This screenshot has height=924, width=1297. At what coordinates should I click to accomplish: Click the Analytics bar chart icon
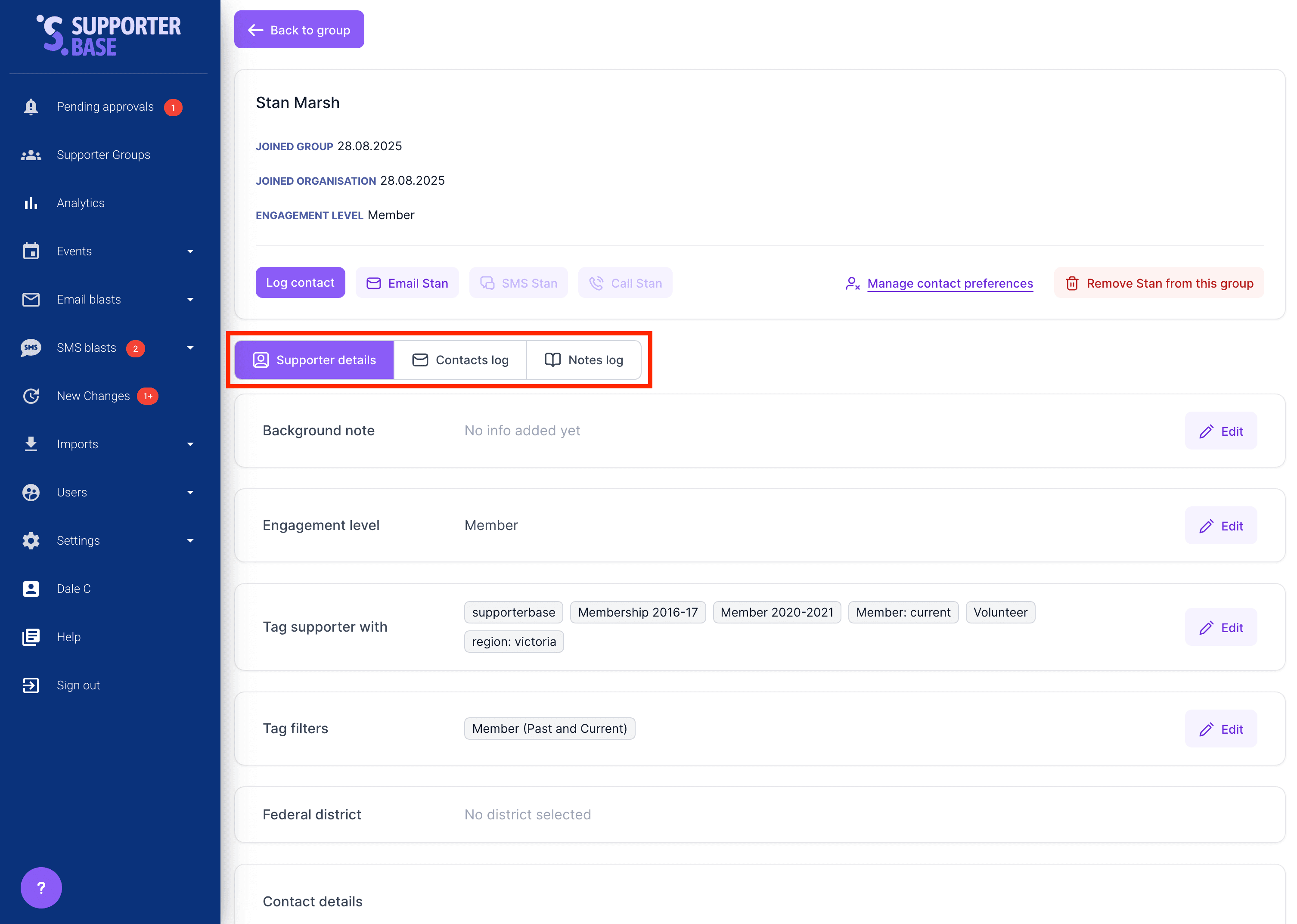pyautogui.click(x=31, y=203)
